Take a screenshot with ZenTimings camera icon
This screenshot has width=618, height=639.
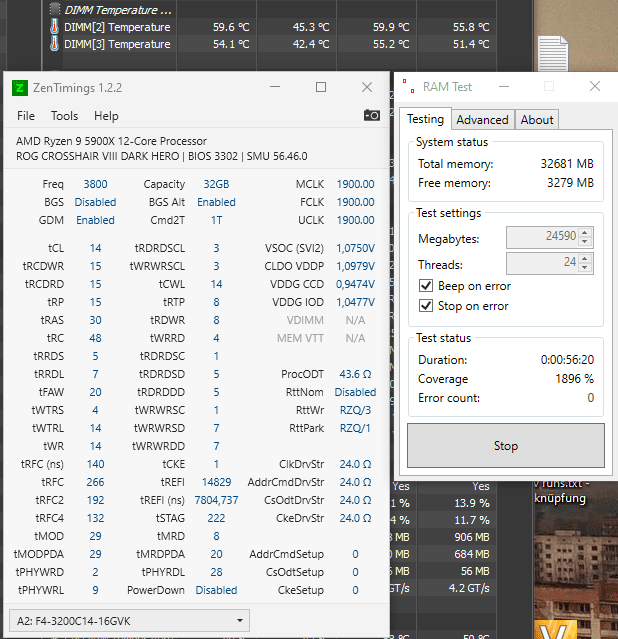pyautogui.click(x=371, y=116)
